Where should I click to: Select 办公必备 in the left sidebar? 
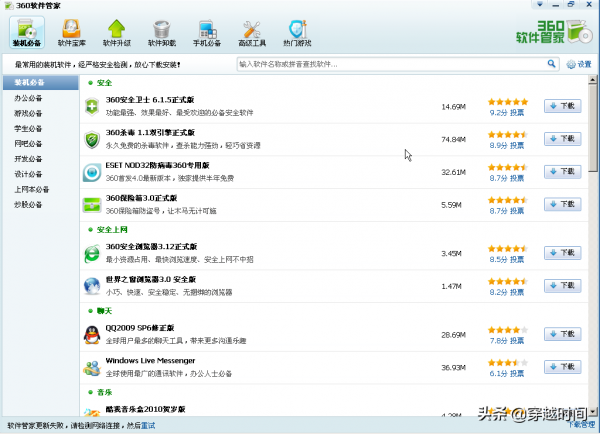pos(29,99)
